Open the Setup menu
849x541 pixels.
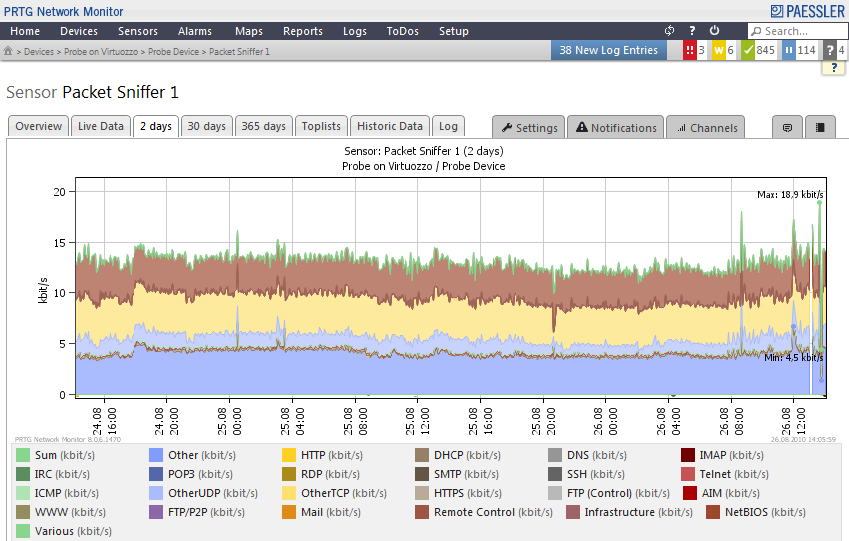coord(454,31)
